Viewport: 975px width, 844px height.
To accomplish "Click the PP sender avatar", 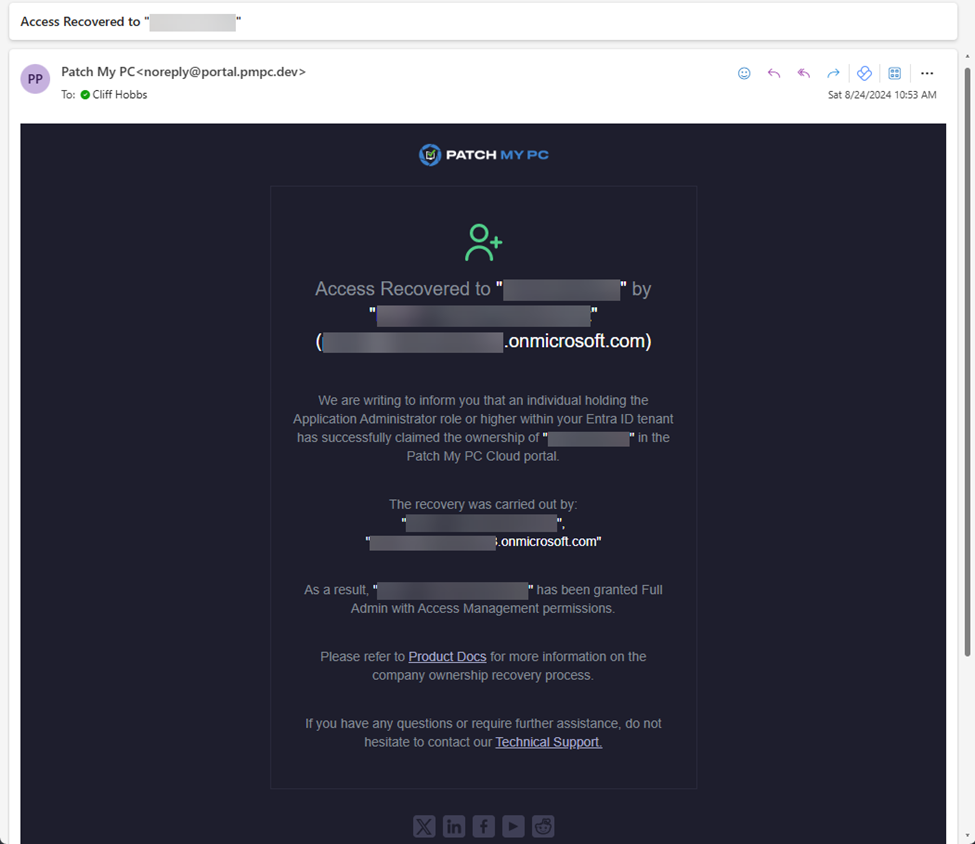I will tap(35, 78).
